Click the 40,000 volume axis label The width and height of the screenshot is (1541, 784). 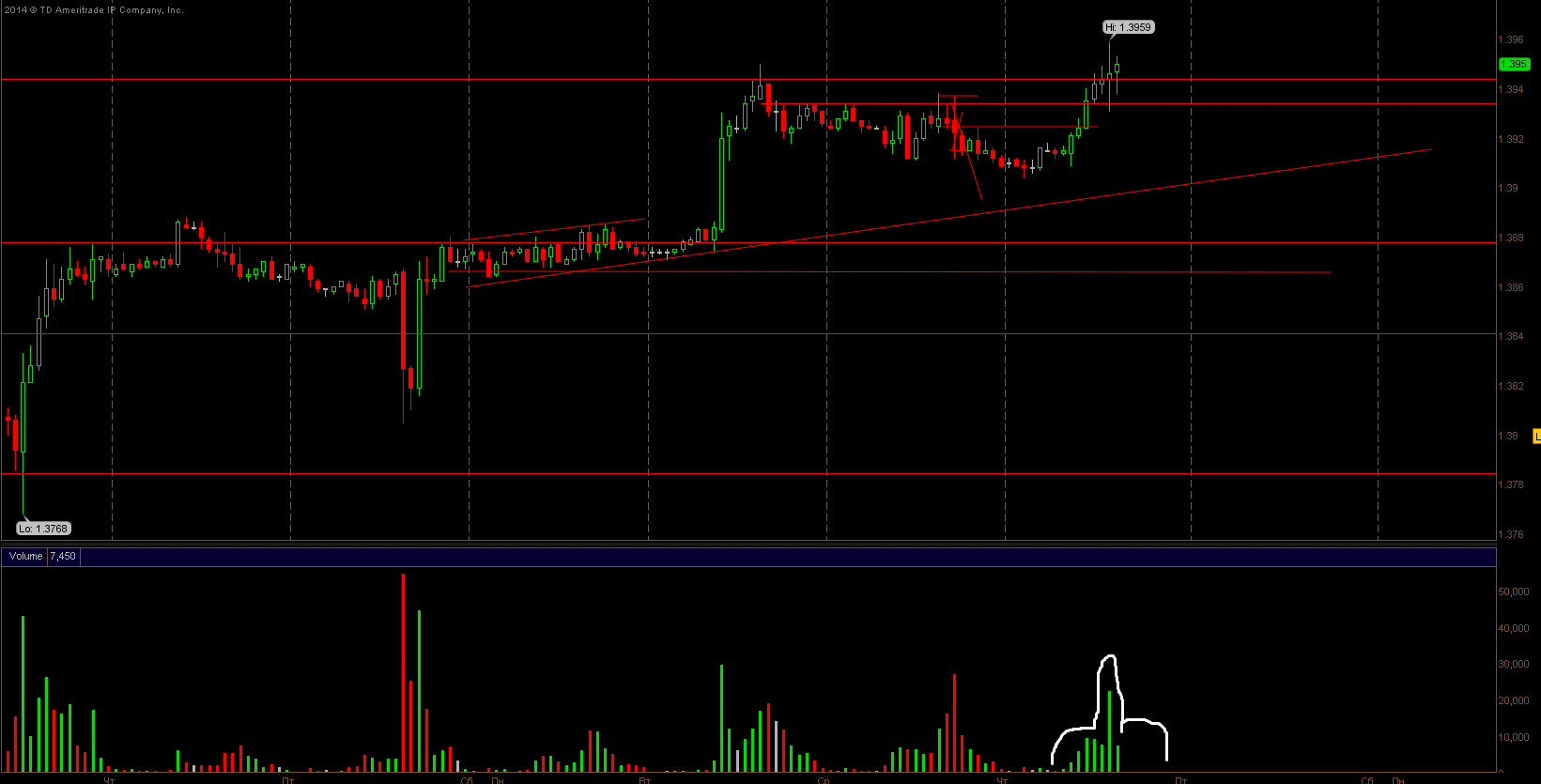pos(1514,628)
